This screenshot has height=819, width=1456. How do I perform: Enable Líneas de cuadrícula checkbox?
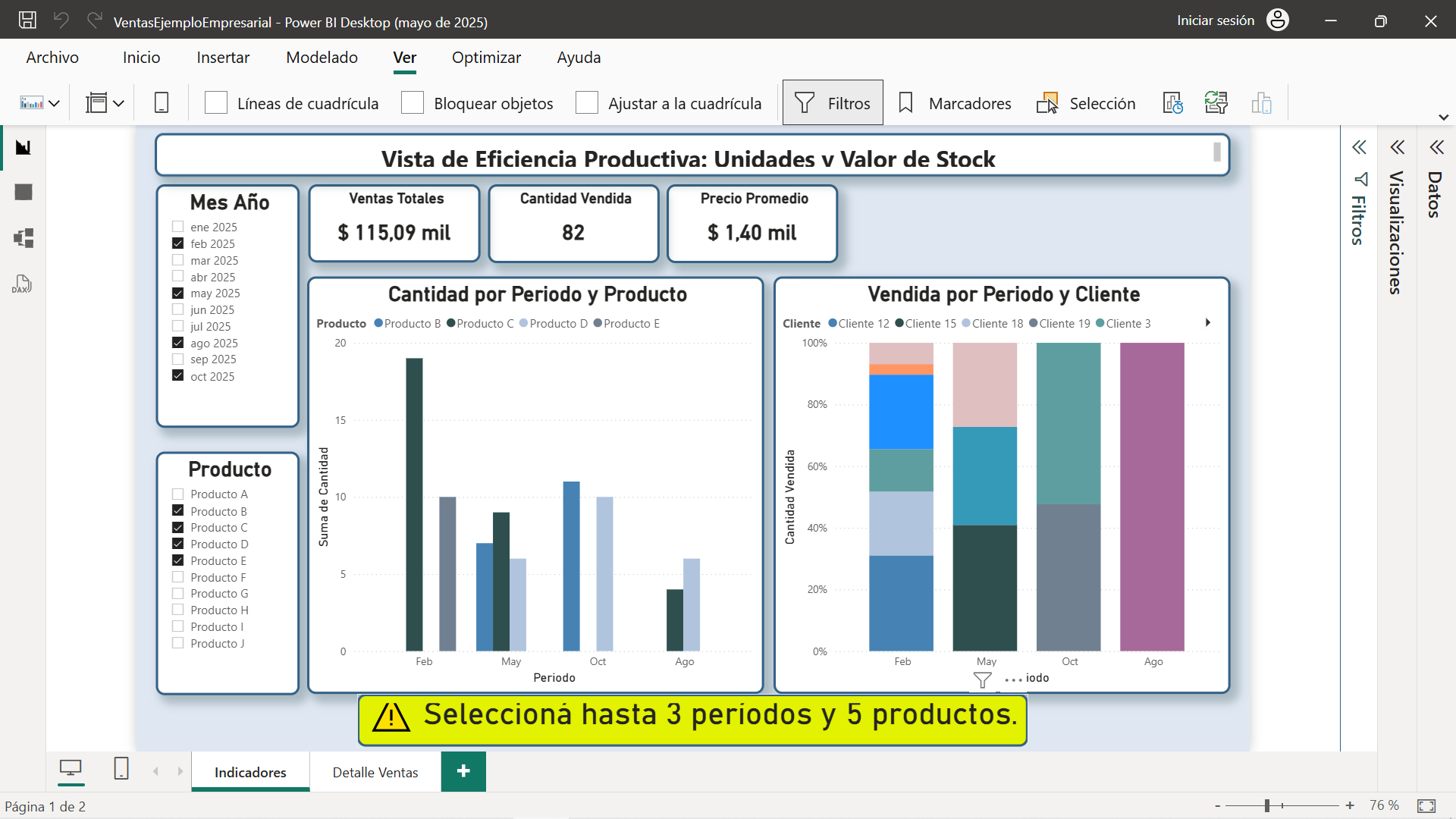216,103
